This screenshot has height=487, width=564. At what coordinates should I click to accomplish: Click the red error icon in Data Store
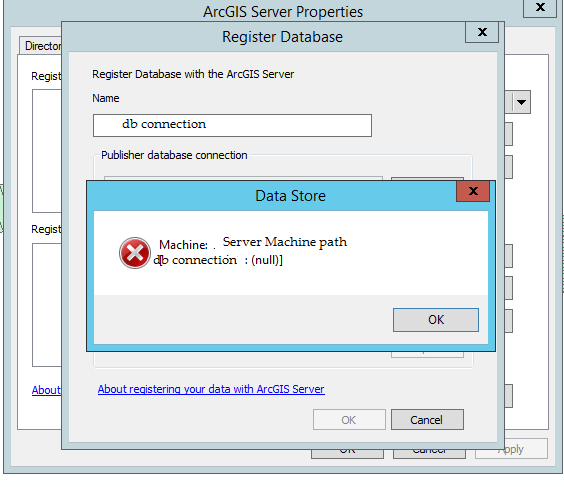point(135,253)
